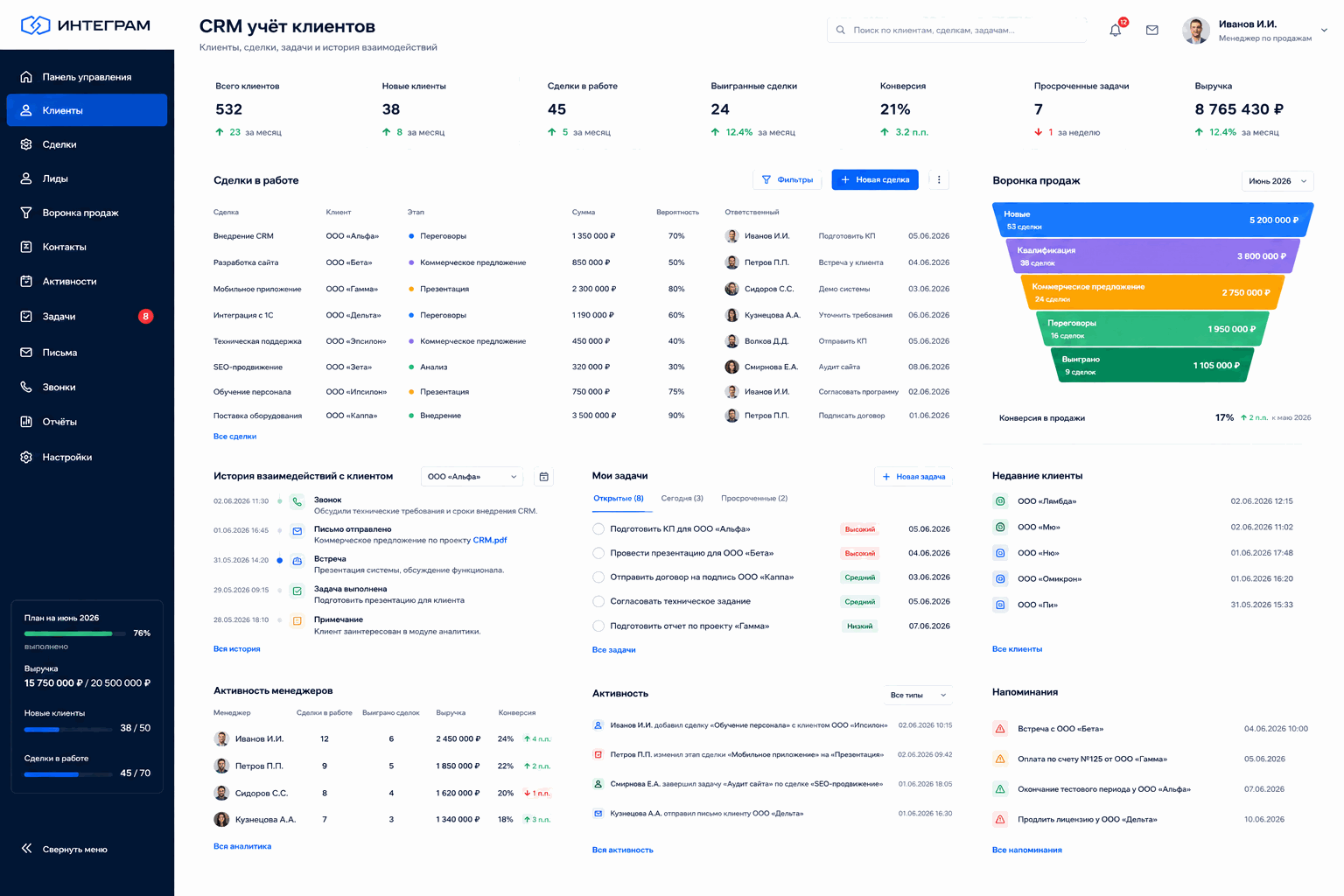
Task: Click the warning icon for Встреча с ООО «Бета»
Action: point(1000,728)
